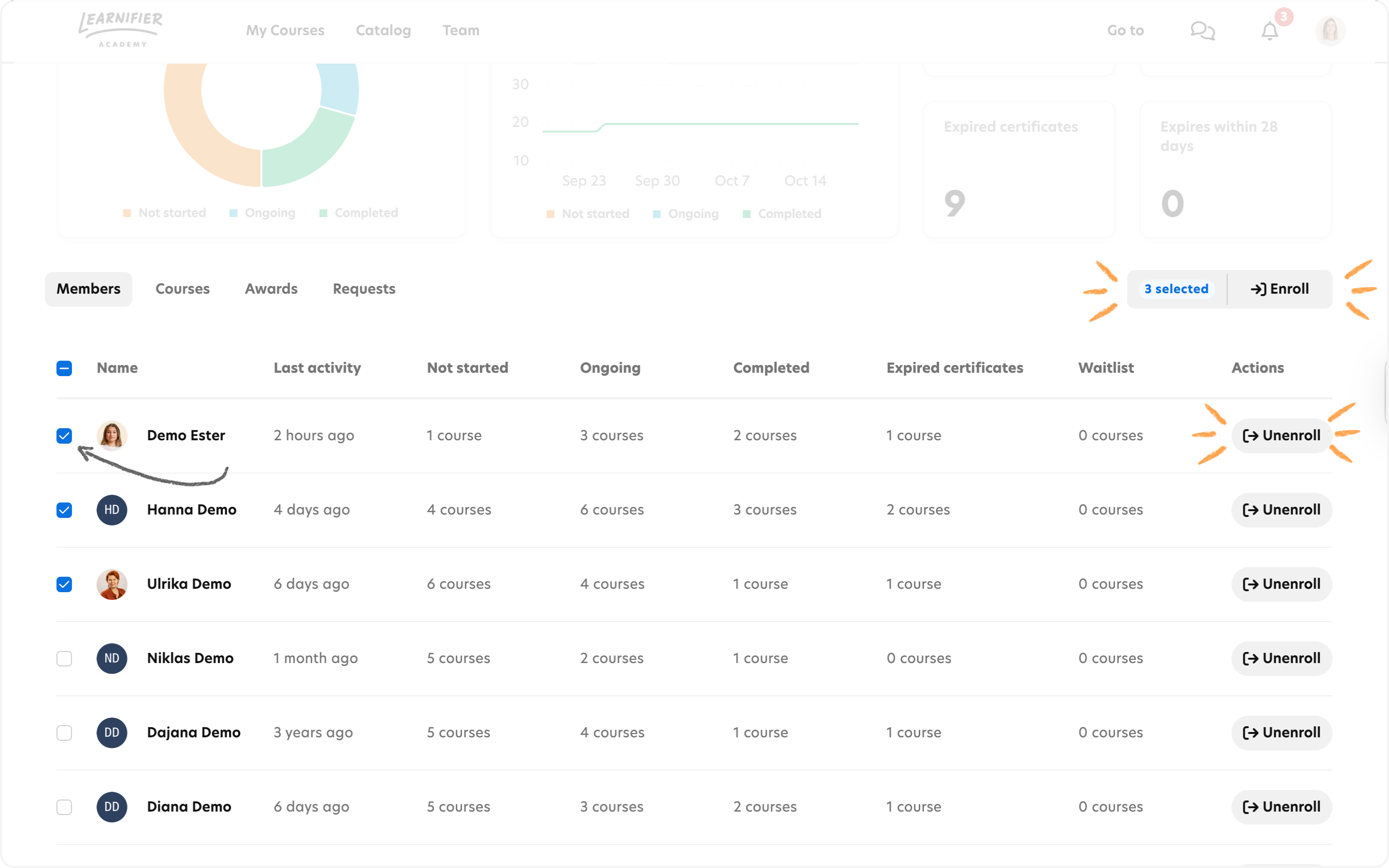Open the chat messages icon

coord(1202,30)
